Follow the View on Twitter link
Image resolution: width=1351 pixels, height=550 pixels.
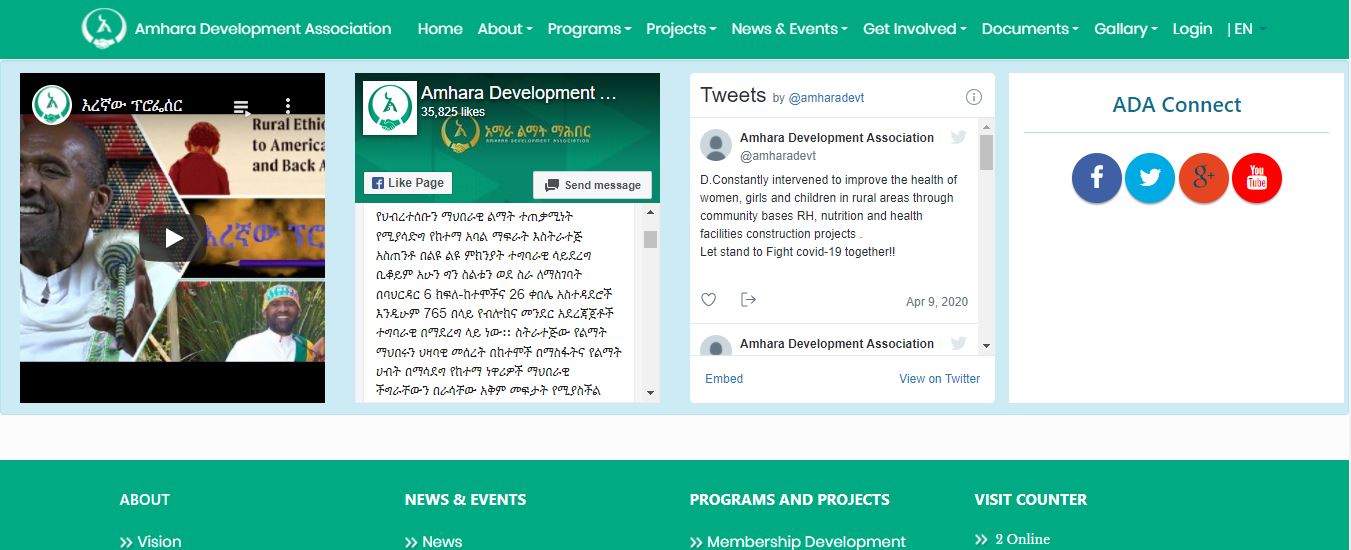tap(939, 379)
